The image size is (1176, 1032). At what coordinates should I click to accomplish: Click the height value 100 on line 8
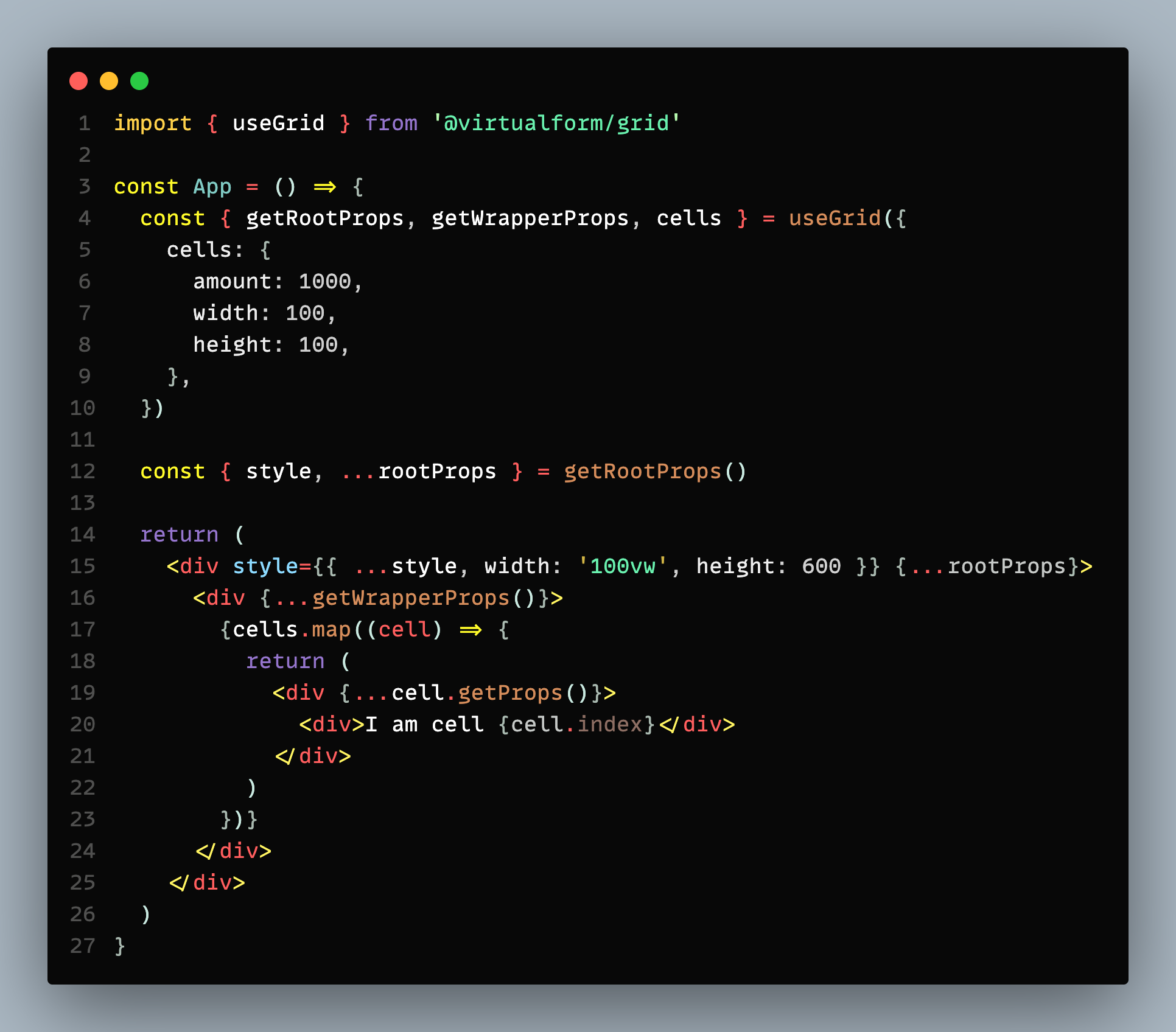[x=318, y=345]
